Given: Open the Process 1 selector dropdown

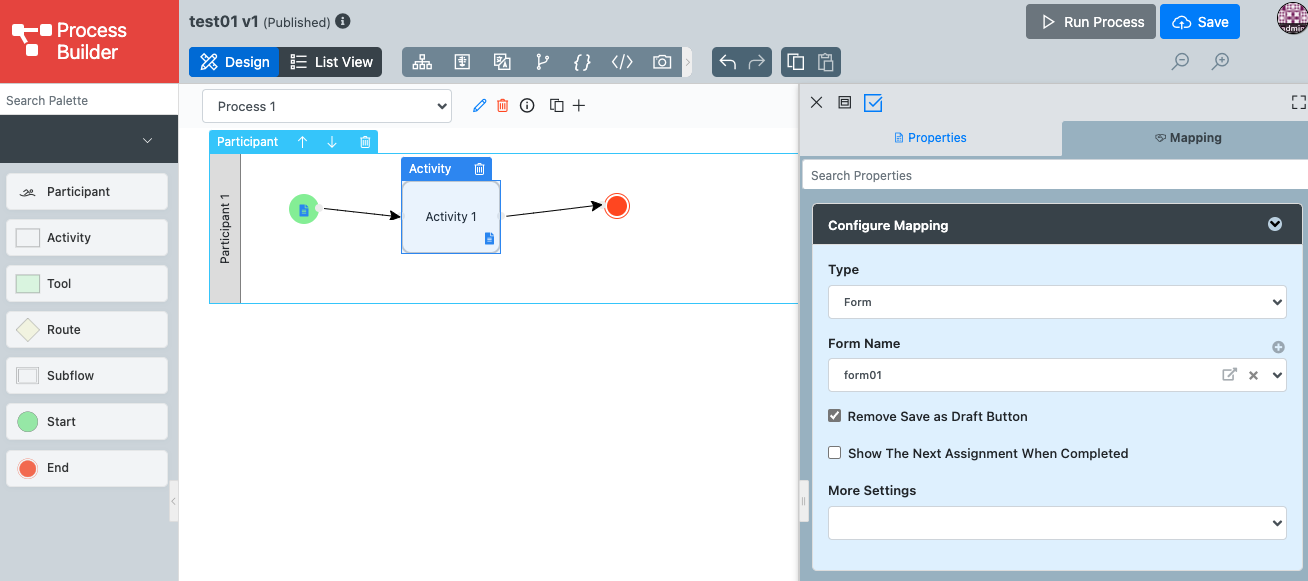Looking at the screenshot, I should [x=327, y=106].
